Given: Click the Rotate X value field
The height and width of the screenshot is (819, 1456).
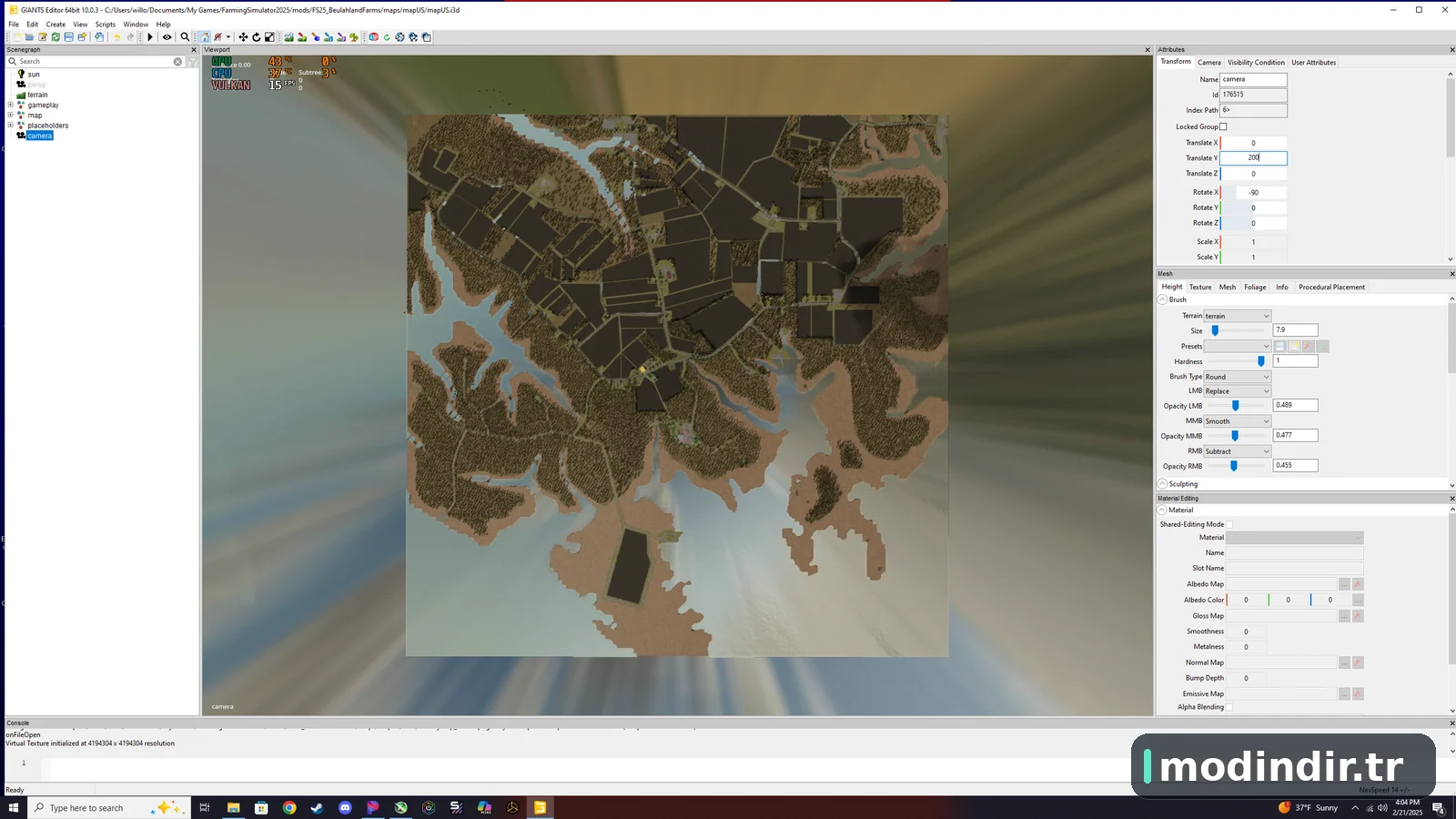Looking at the screenshot, I should 1253,193.
